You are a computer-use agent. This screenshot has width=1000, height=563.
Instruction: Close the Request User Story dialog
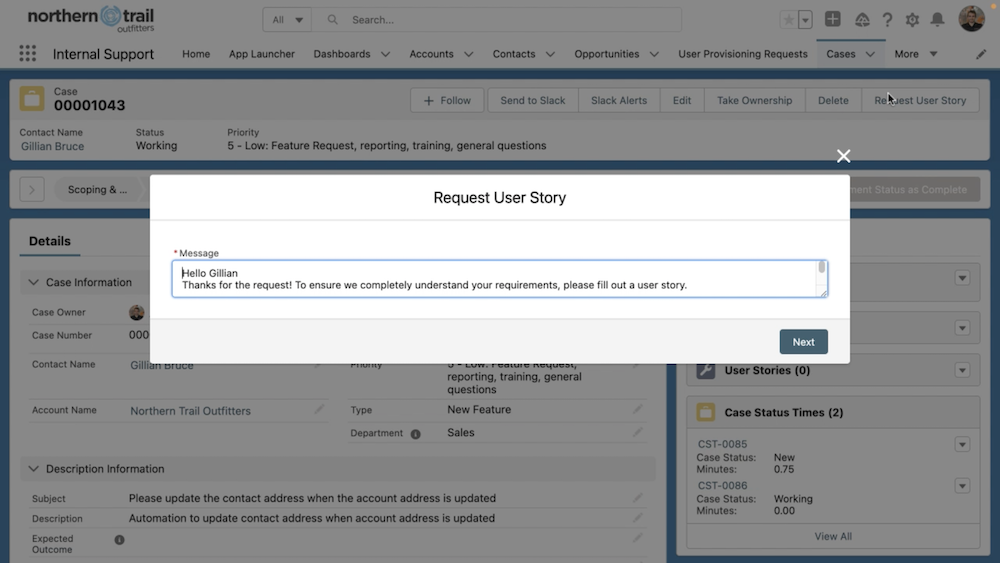(x=843, y=156)
